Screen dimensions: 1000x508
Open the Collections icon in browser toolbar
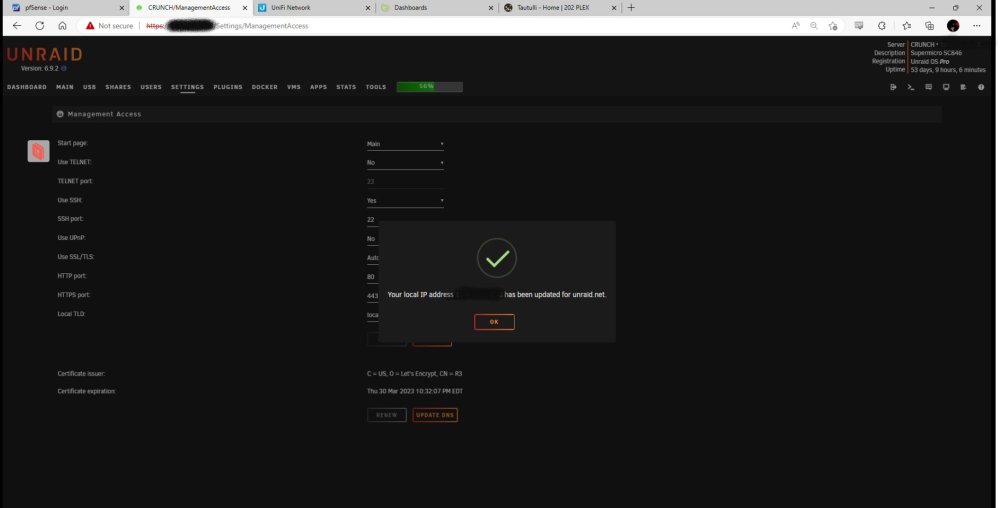pos(929,25)
